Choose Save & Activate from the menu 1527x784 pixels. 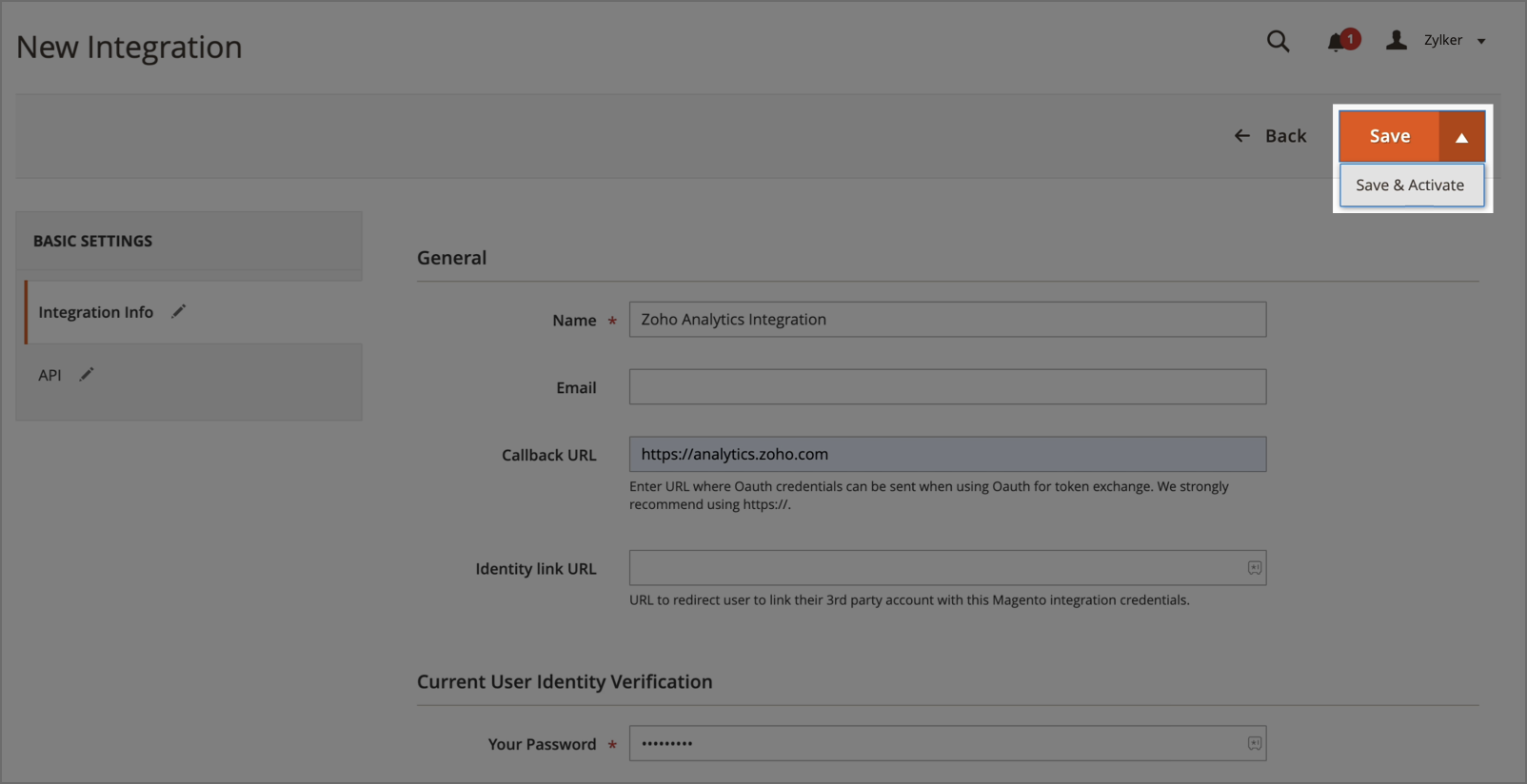click(x=1410, y=186)
